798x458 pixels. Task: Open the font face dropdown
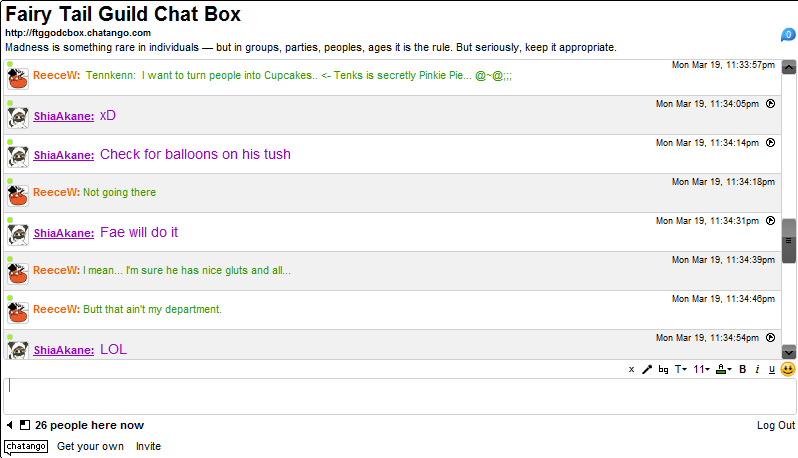tap(680, 370)
